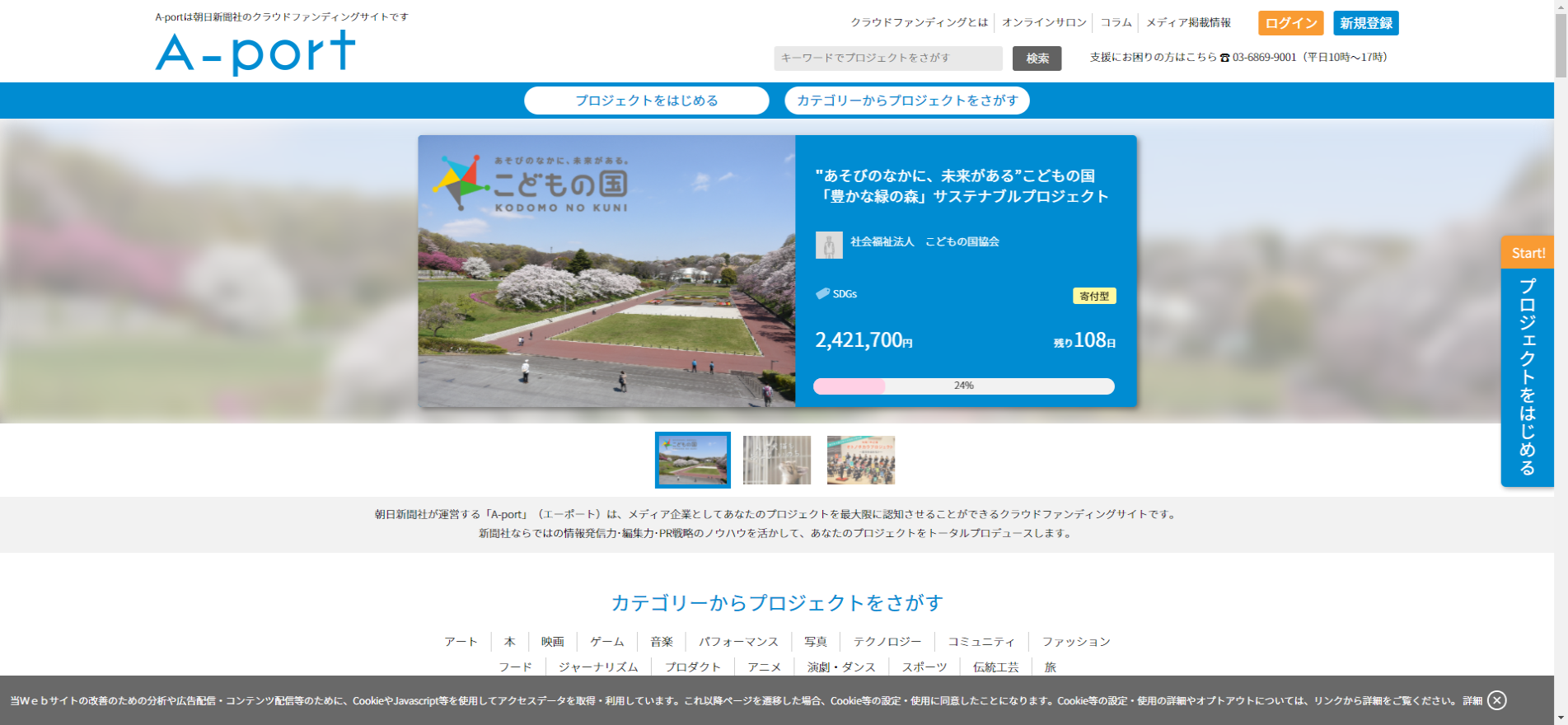Open コミュニティ category
The image size is (1568, 725).
tap(981, 642)
